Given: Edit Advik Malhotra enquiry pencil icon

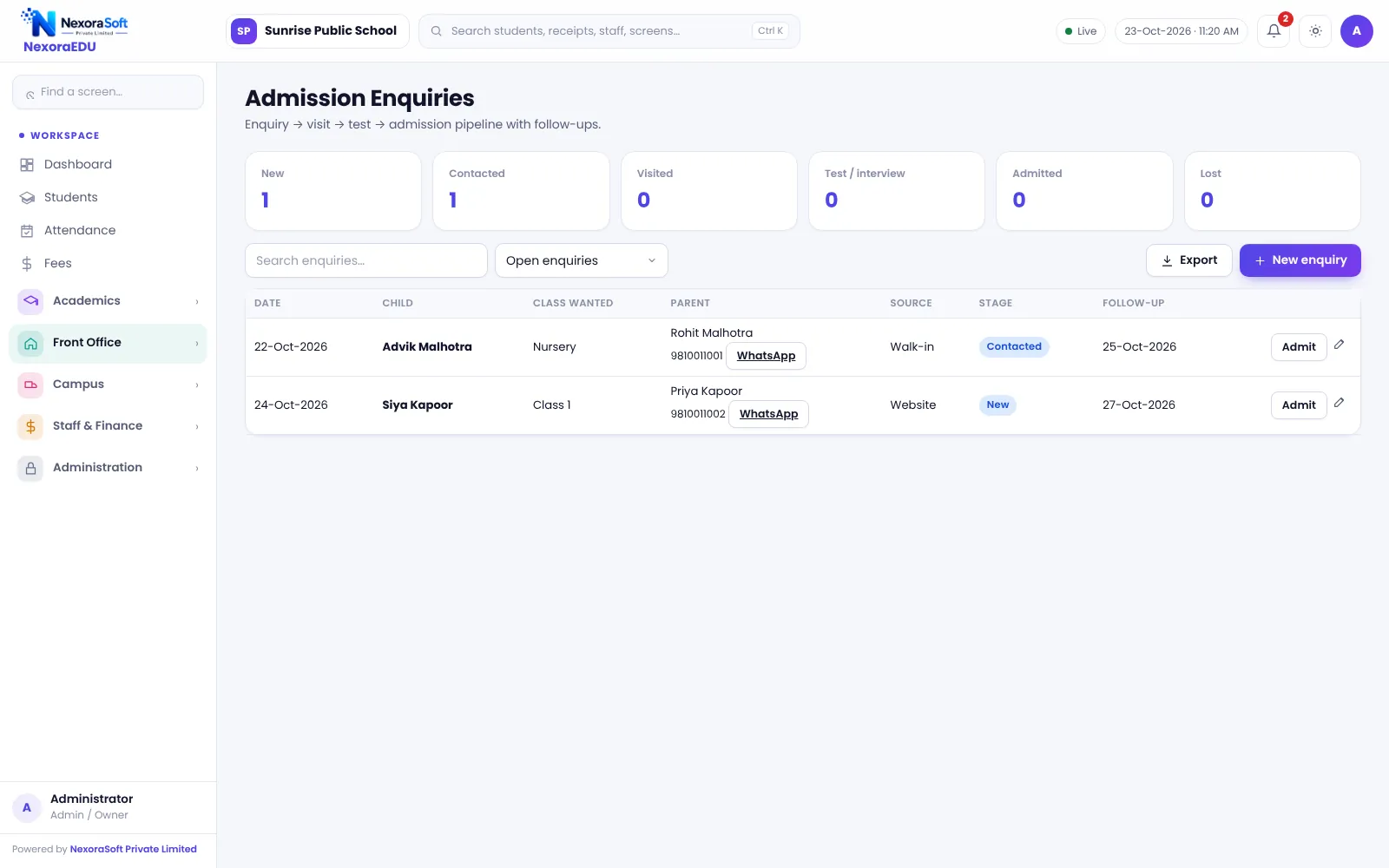Looking at the screenshot, I should click(1340, 345).
